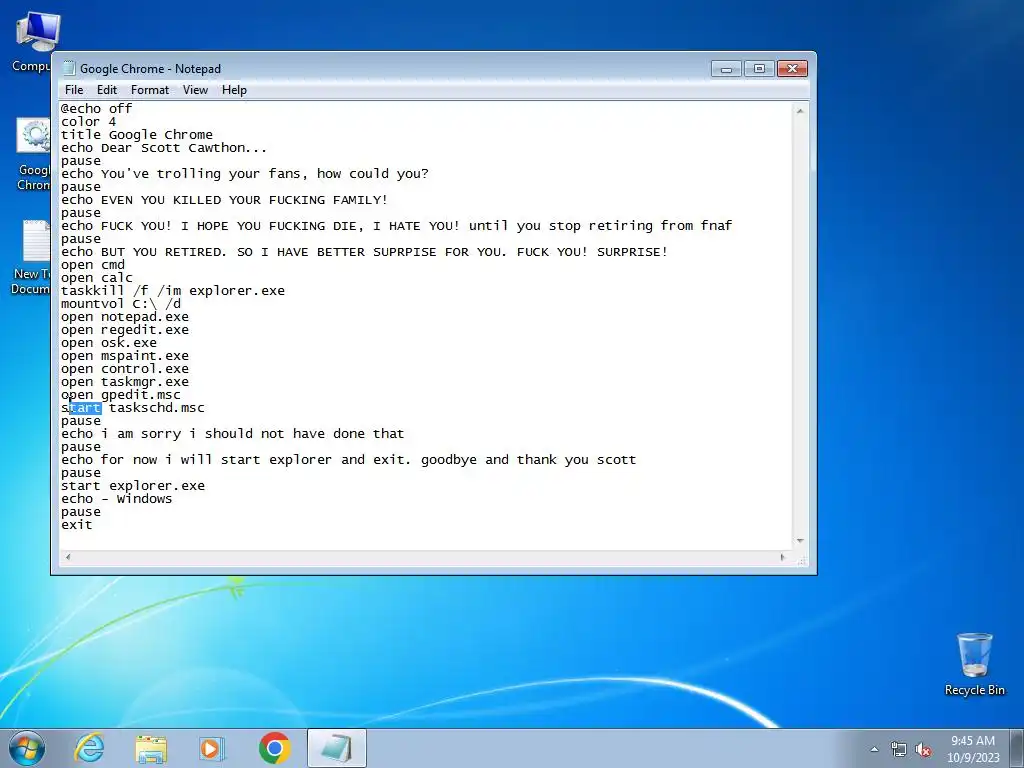This screenshot has height=768, width=1024.
Task: Select the Notepad taskbar button
Action: [x=336, y=748]
